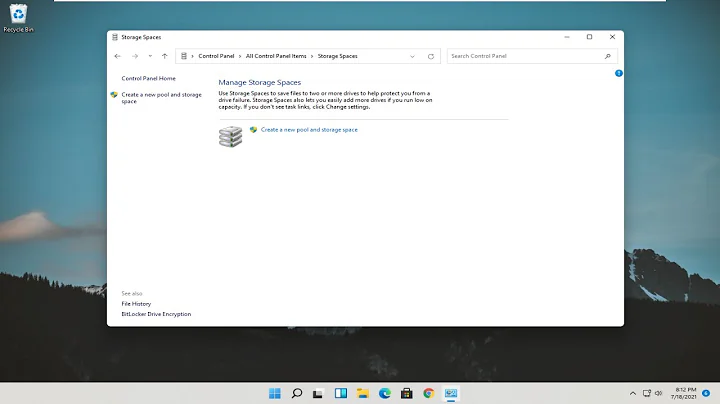Click the Storage Spaces title bar icon

click(115, 37)
